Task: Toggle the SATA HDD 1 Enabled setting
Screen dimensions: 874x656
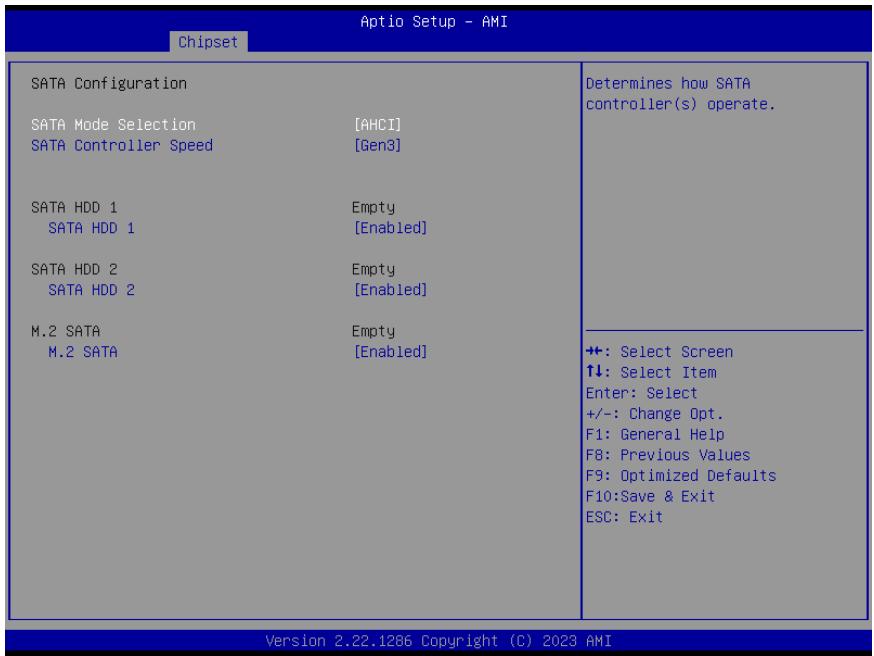Action: point(390,227)
